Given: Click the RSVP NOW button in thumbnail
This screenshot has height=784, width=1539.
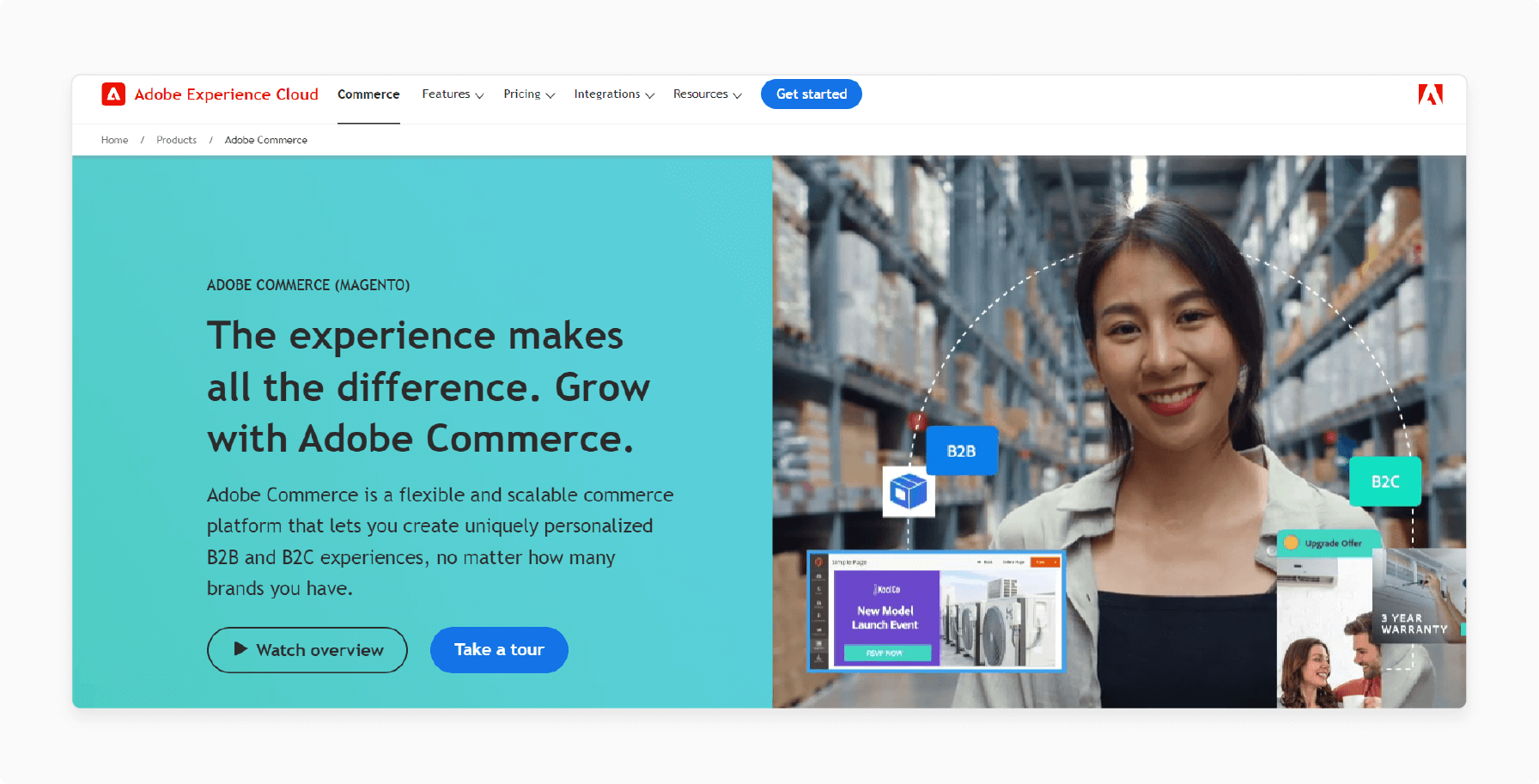Looking at the screenshot, I should click(x=887, y=653).
